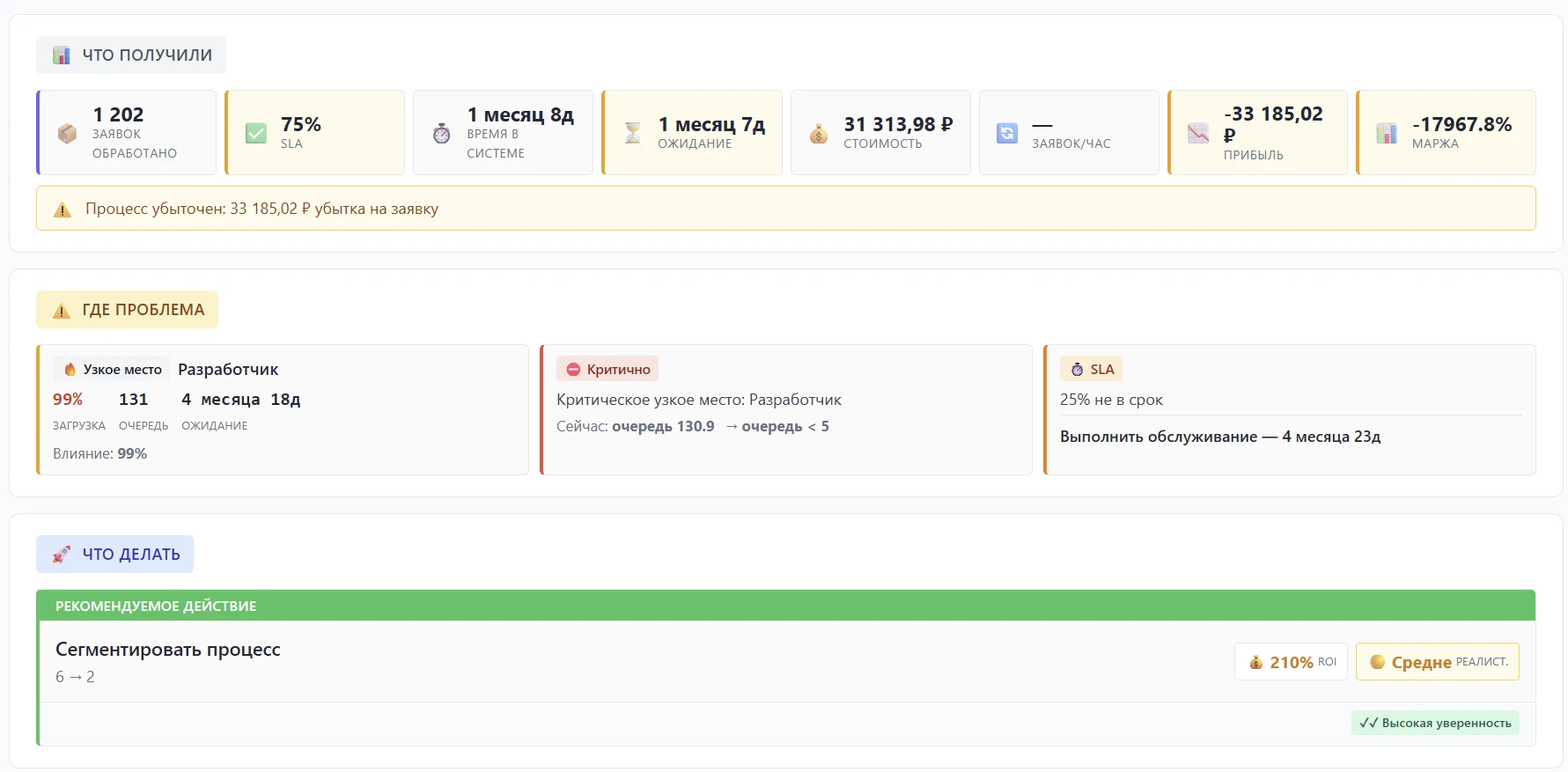Click the warning triangle in loss alert
This screenshot has height=772, width=1568.
[x=63, y=210]
